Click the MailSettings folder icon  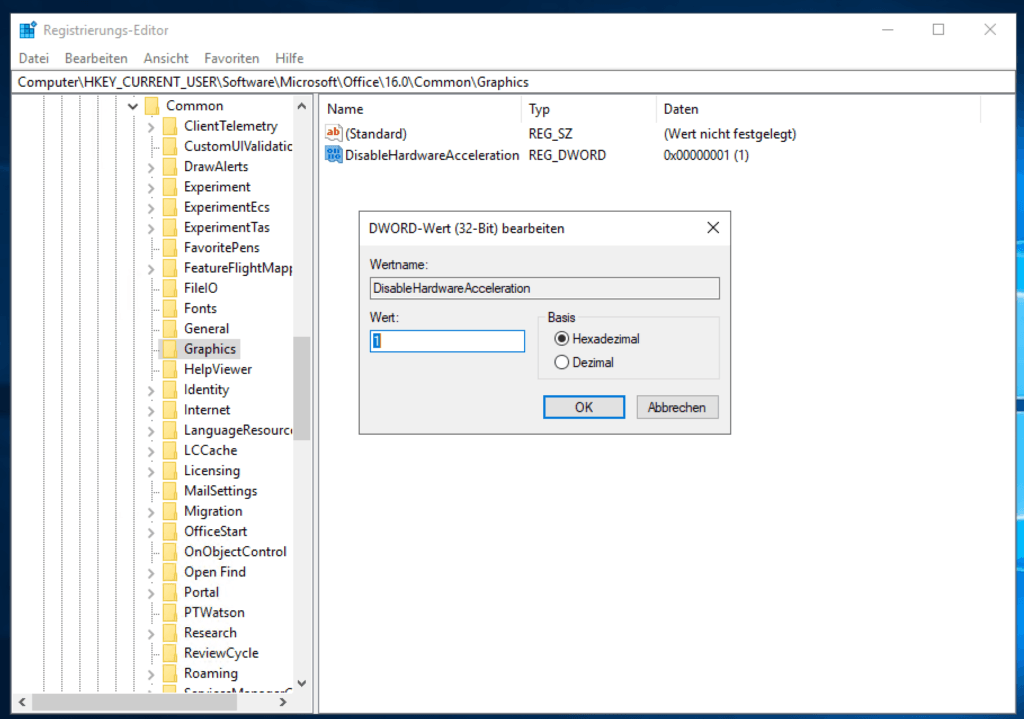(170, 490)
